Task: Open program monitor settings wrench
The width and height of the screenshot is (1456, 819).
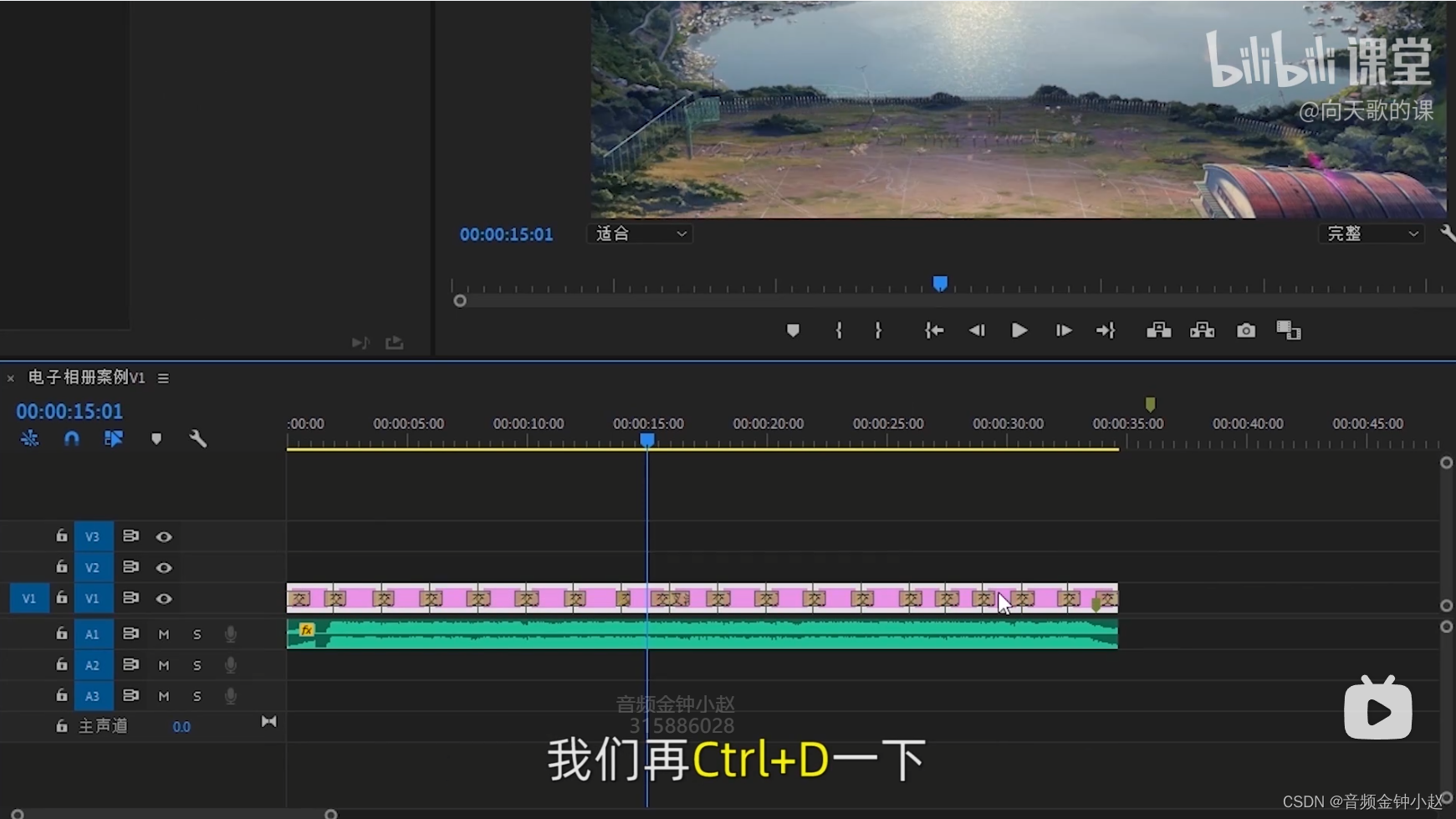Action: (1448, 233)
